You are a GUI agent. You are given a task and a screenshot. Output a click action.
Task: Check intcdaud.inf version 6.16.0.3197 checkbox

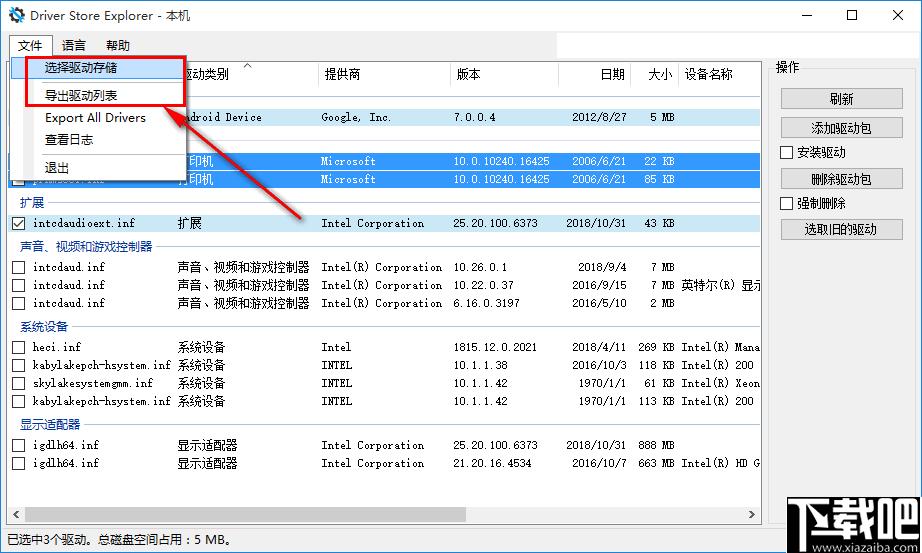[x=19, y=304]
